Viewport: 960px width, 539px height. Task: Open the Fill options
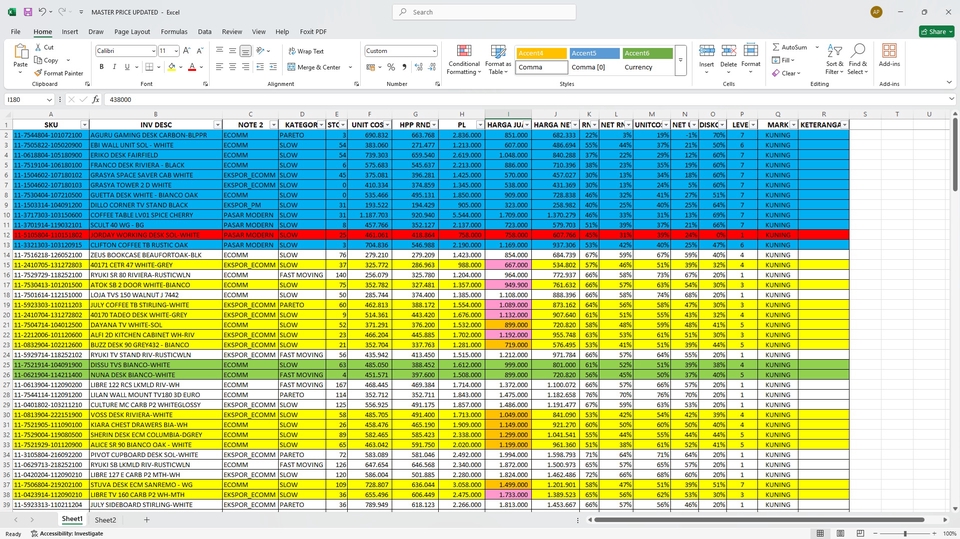point(783,60)
